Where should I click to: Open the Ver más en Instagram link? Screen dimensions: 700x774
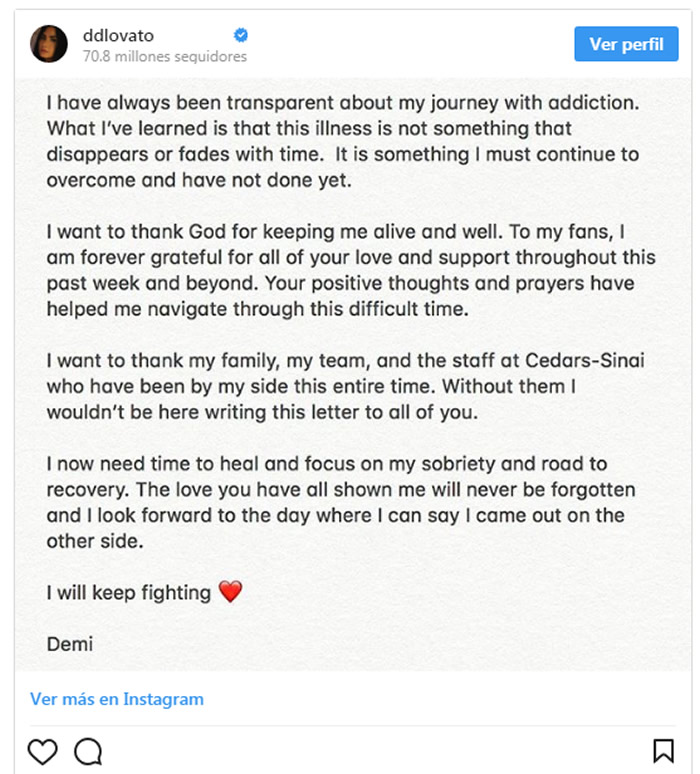click(x=117, y=699)
